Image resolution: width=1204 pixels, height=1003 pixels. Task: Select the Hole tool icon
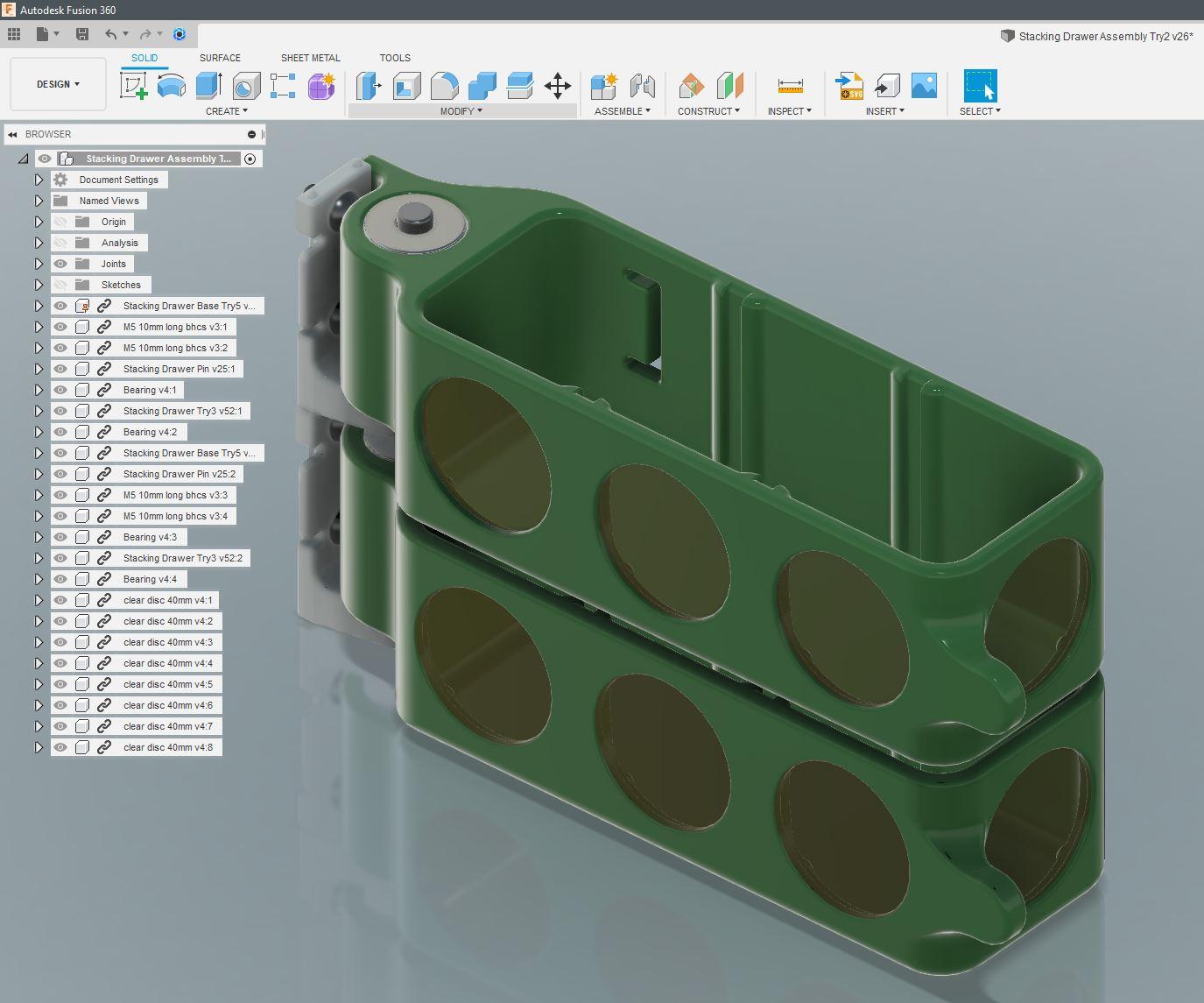(x=246, y=86)
